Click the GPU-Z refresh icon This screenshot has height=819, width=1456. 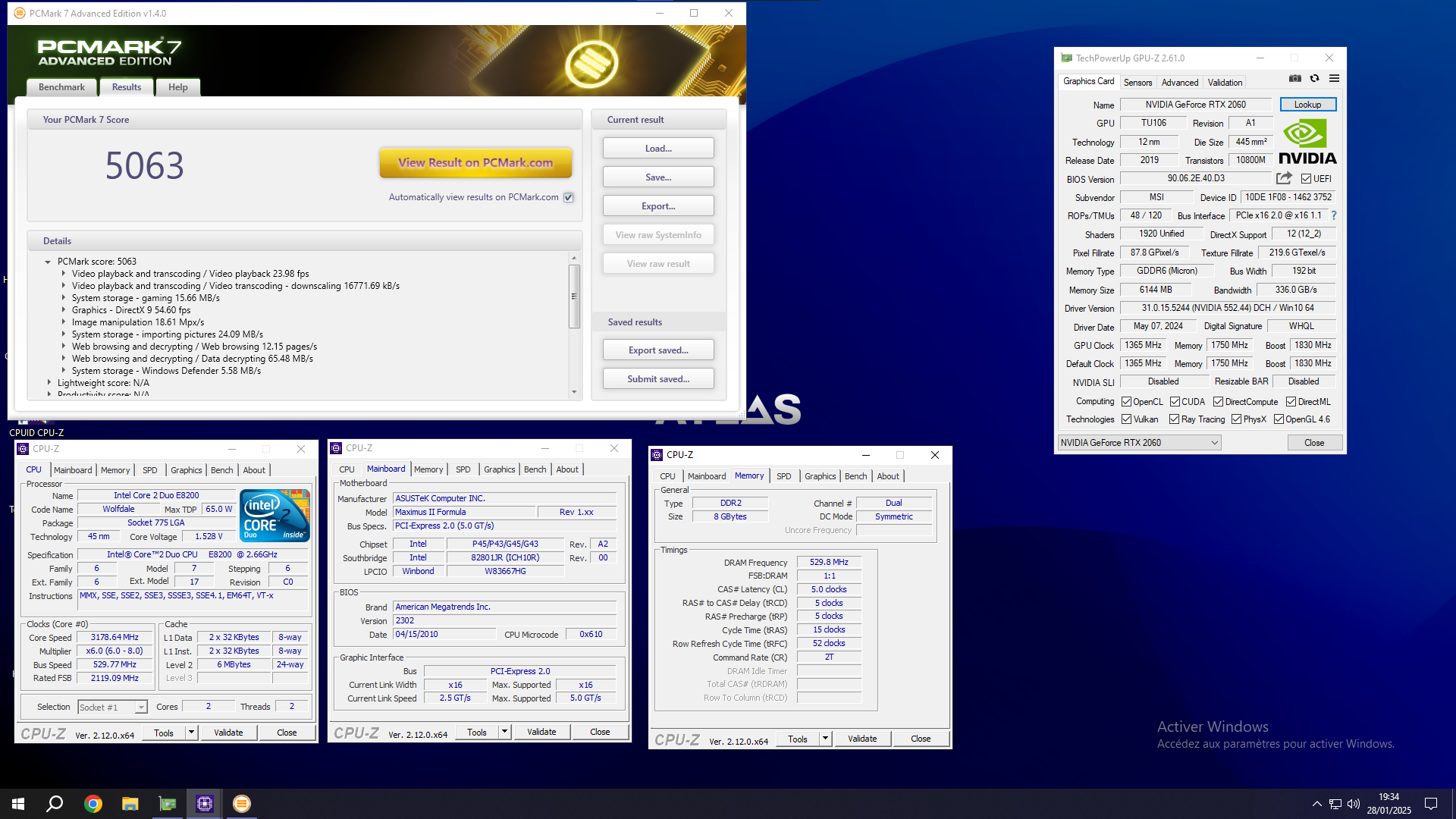pyautogui.click(x=1315, y=79)
